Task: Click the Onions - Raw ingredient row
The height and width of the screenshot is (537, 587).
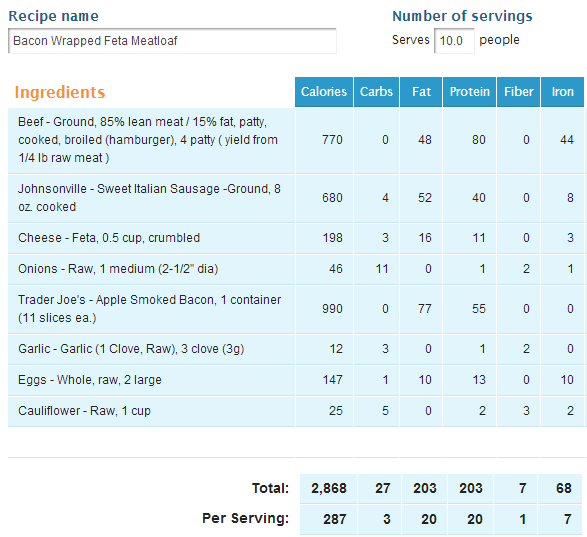Action: click(296, 269)
